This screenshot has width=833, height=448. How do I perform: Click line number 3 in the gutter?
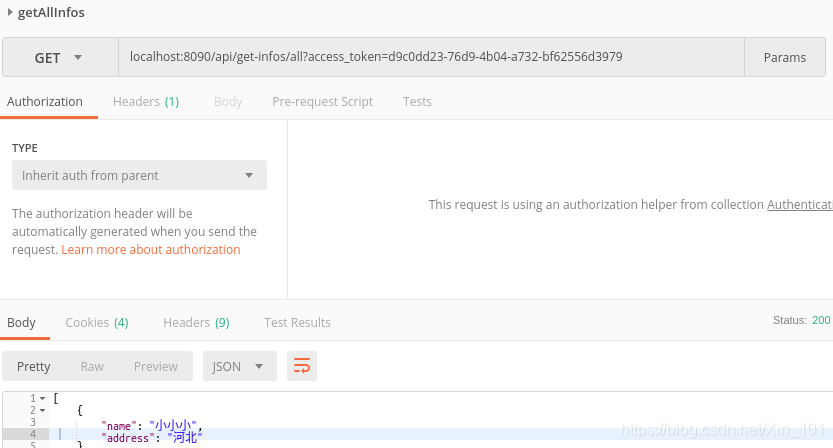(x=33, y=422)
